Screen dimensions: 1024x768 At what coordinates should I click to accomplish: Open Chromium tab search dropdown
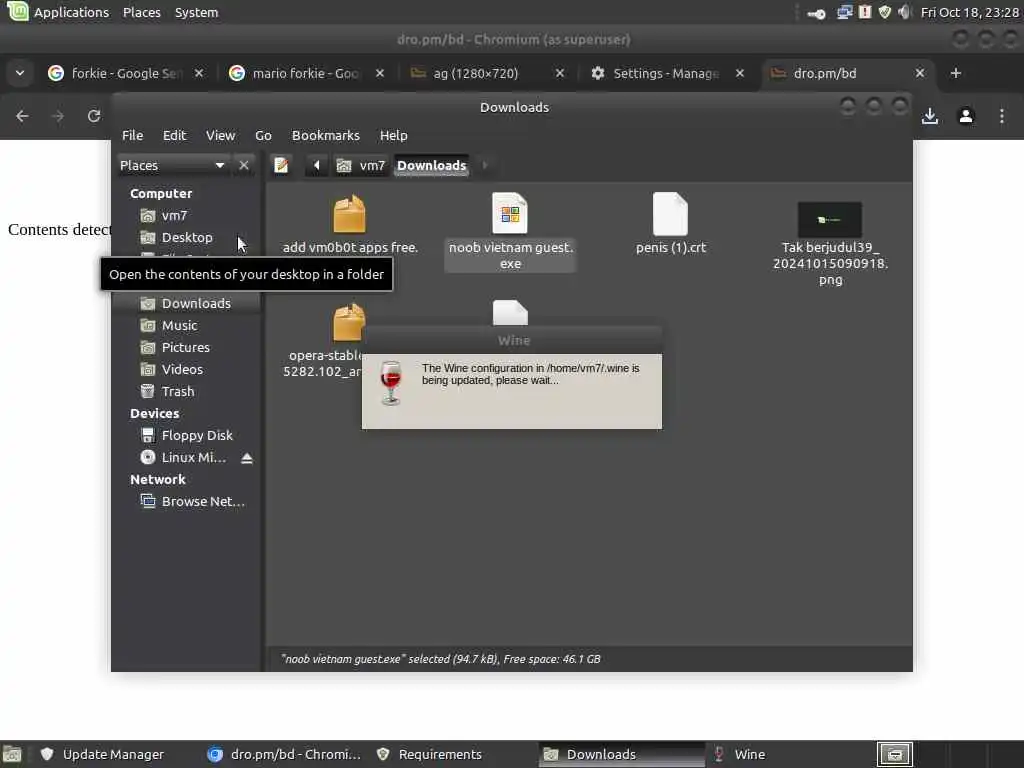(x=20, y=73)
